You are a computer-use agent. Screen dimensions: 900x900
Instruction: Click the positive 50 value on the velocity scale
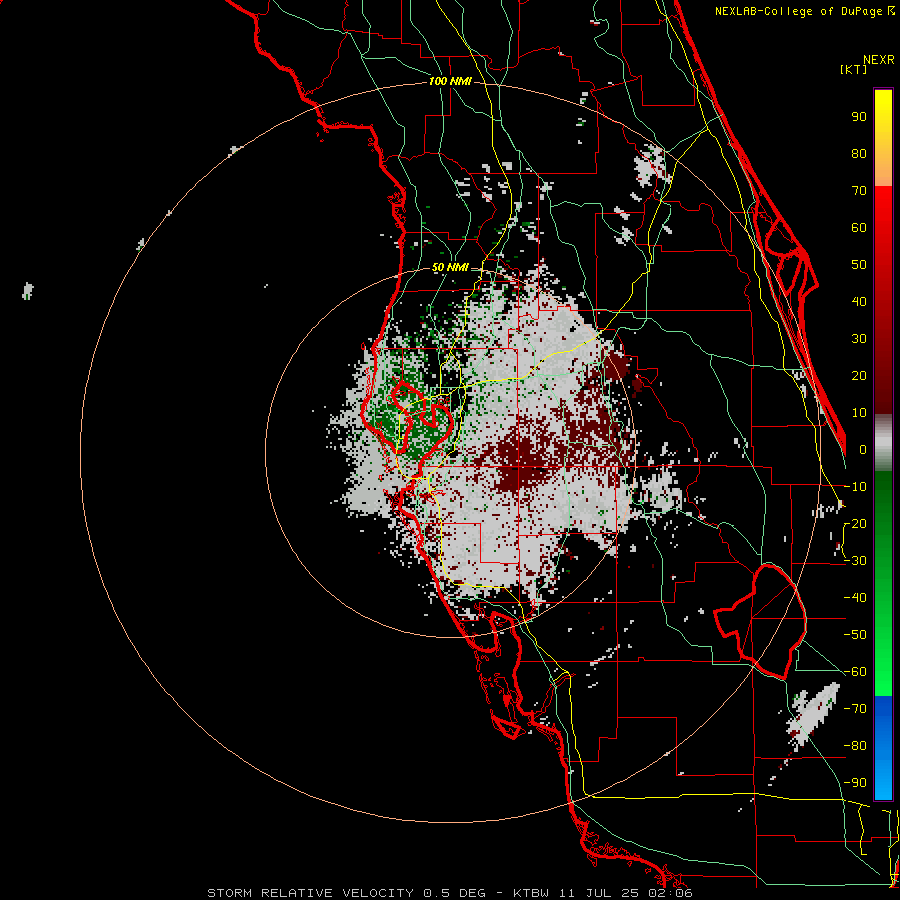pos(859,265)
